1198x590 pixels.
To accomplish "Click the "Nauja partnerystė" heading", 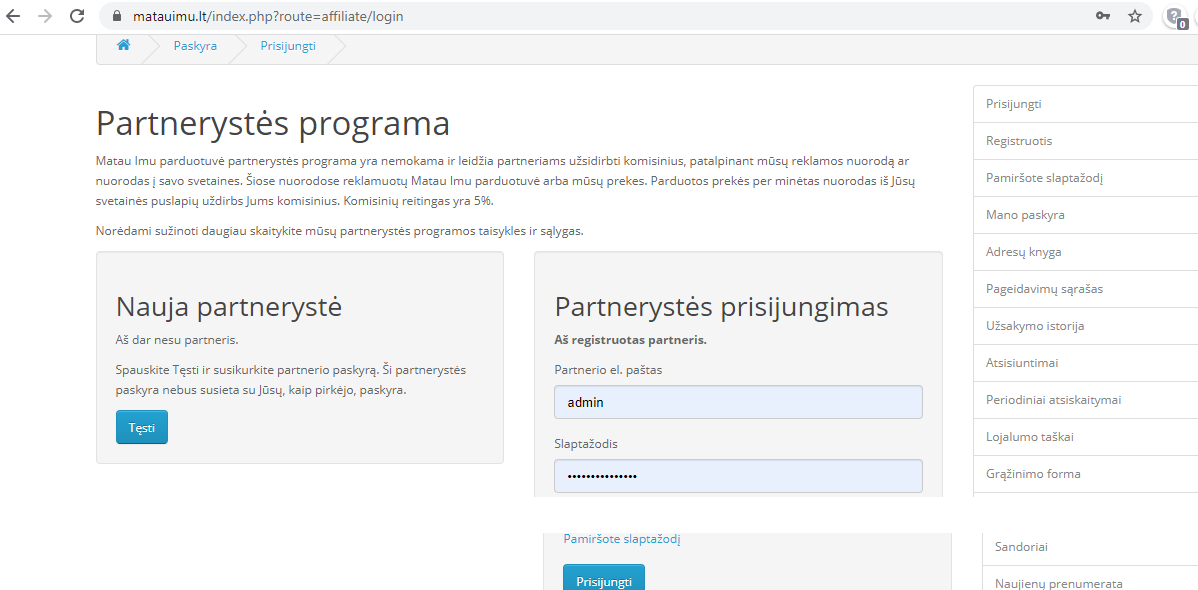I will pos(229,306).
